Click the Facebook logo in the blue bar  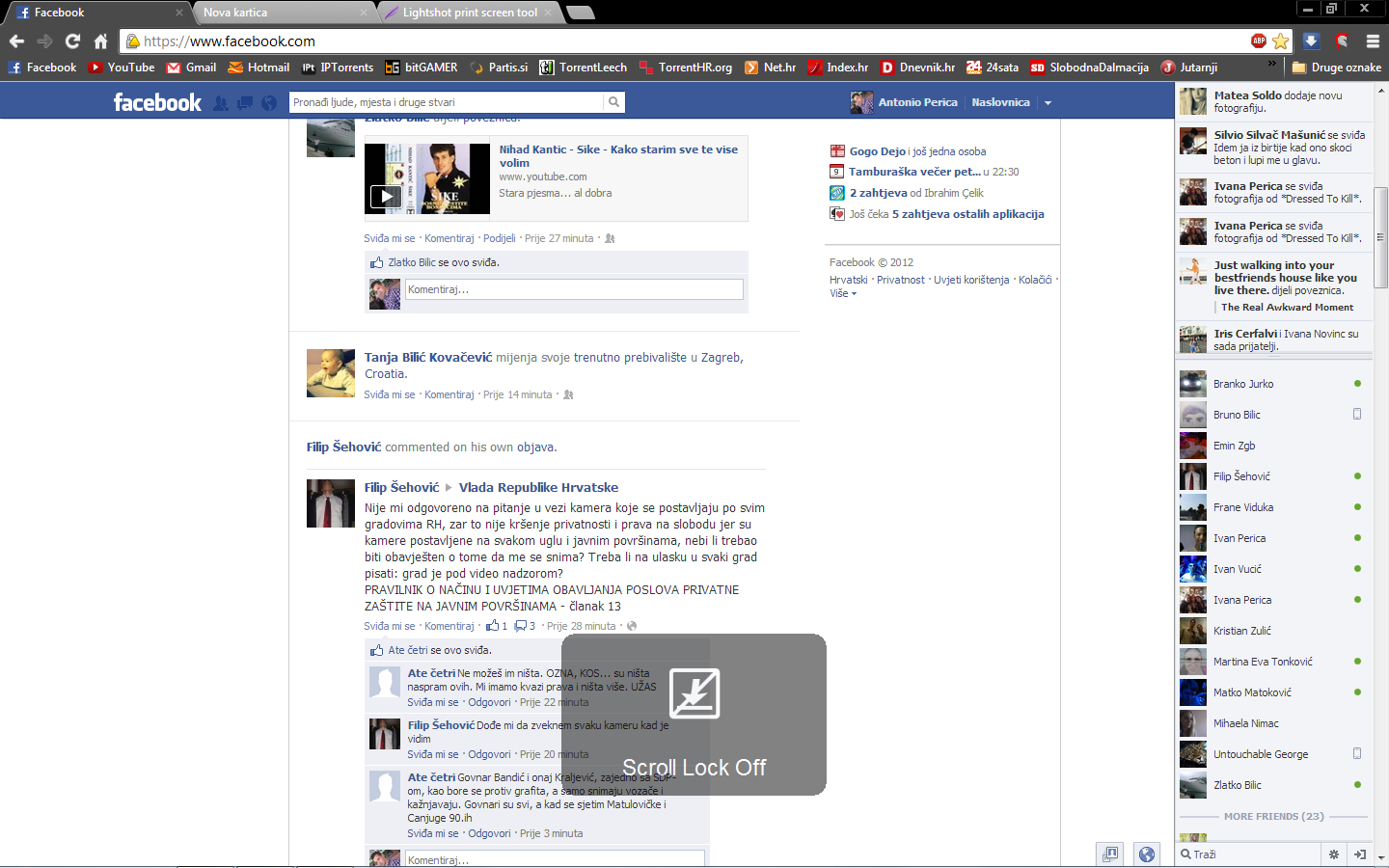157,102
